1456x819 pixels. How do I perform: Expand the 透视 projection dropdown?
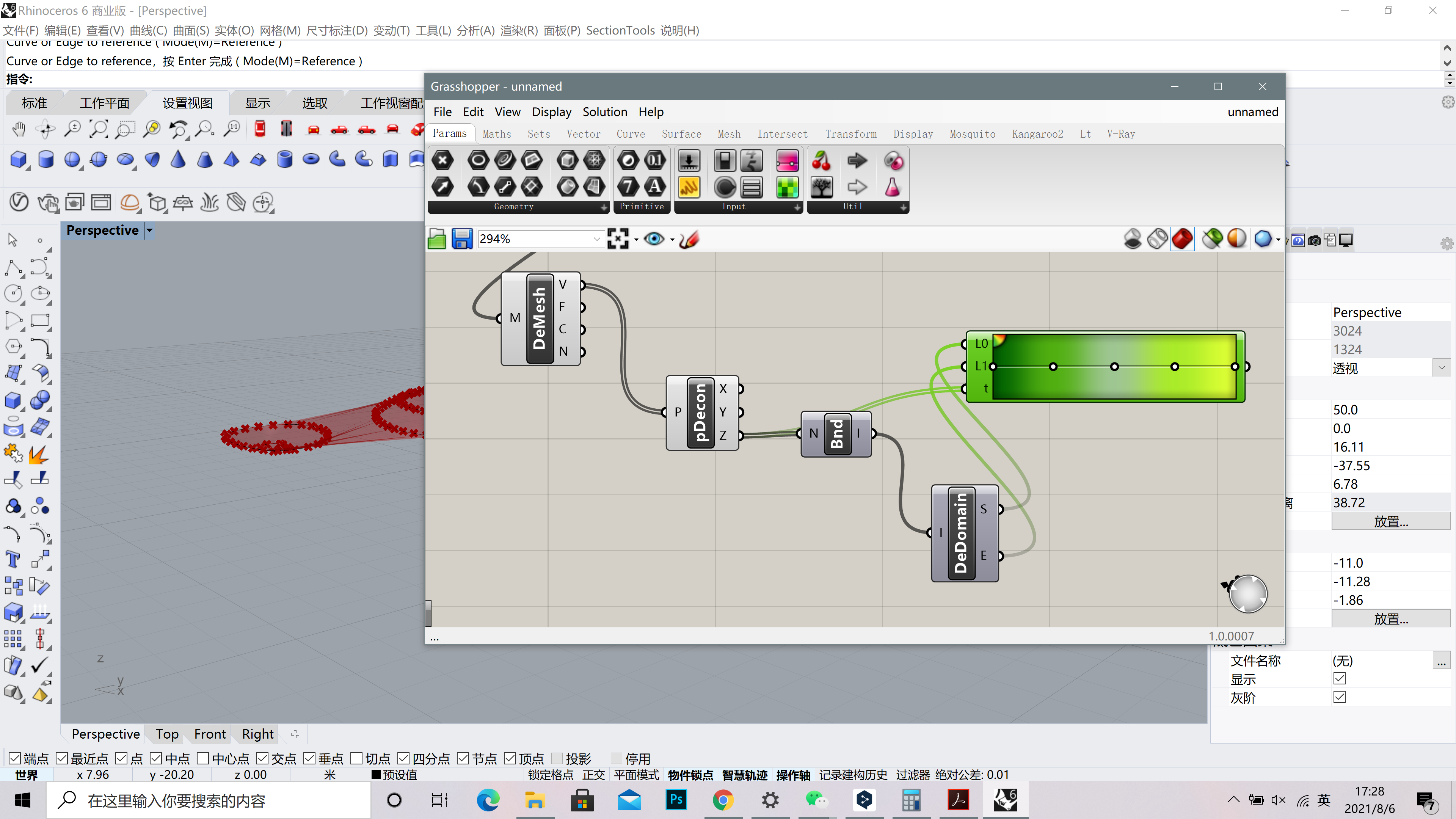[x=1441, y=368]
